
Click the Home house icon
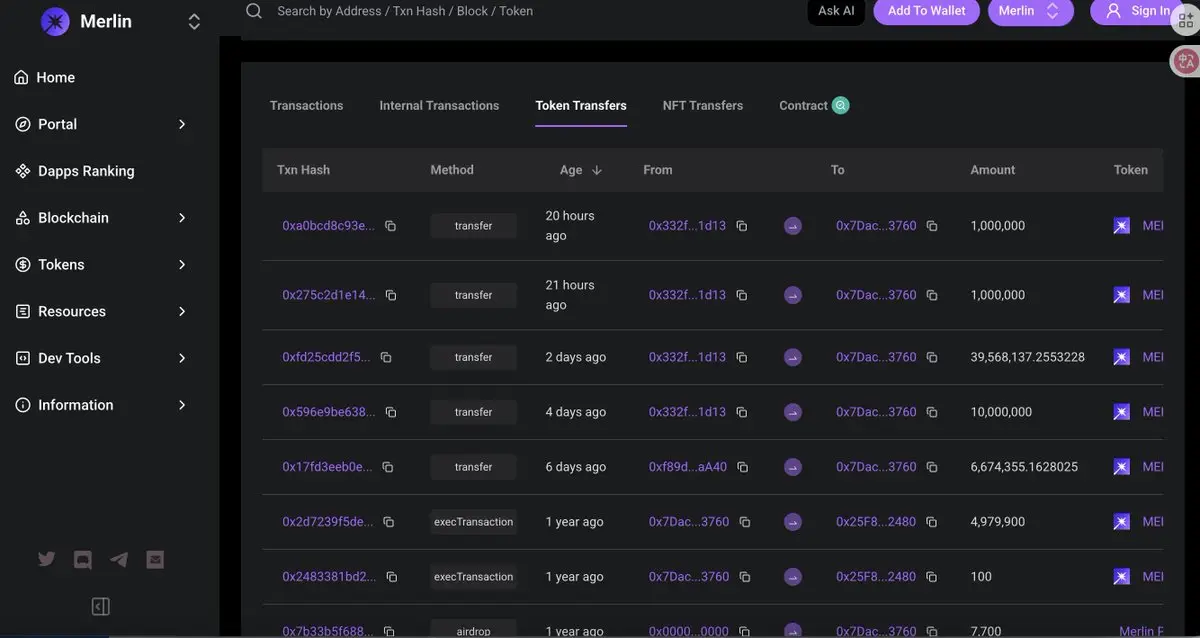[21, 77]
